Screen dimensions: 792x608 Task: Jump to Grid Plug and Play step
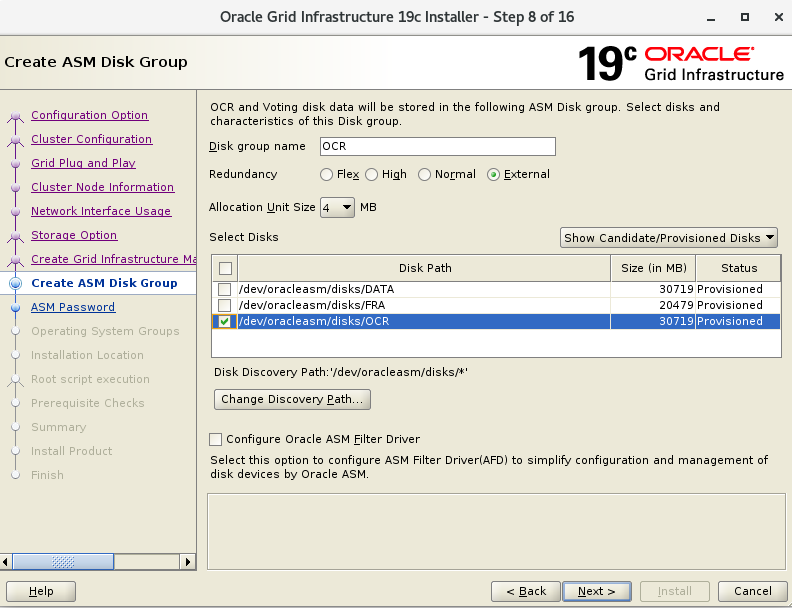83,163
